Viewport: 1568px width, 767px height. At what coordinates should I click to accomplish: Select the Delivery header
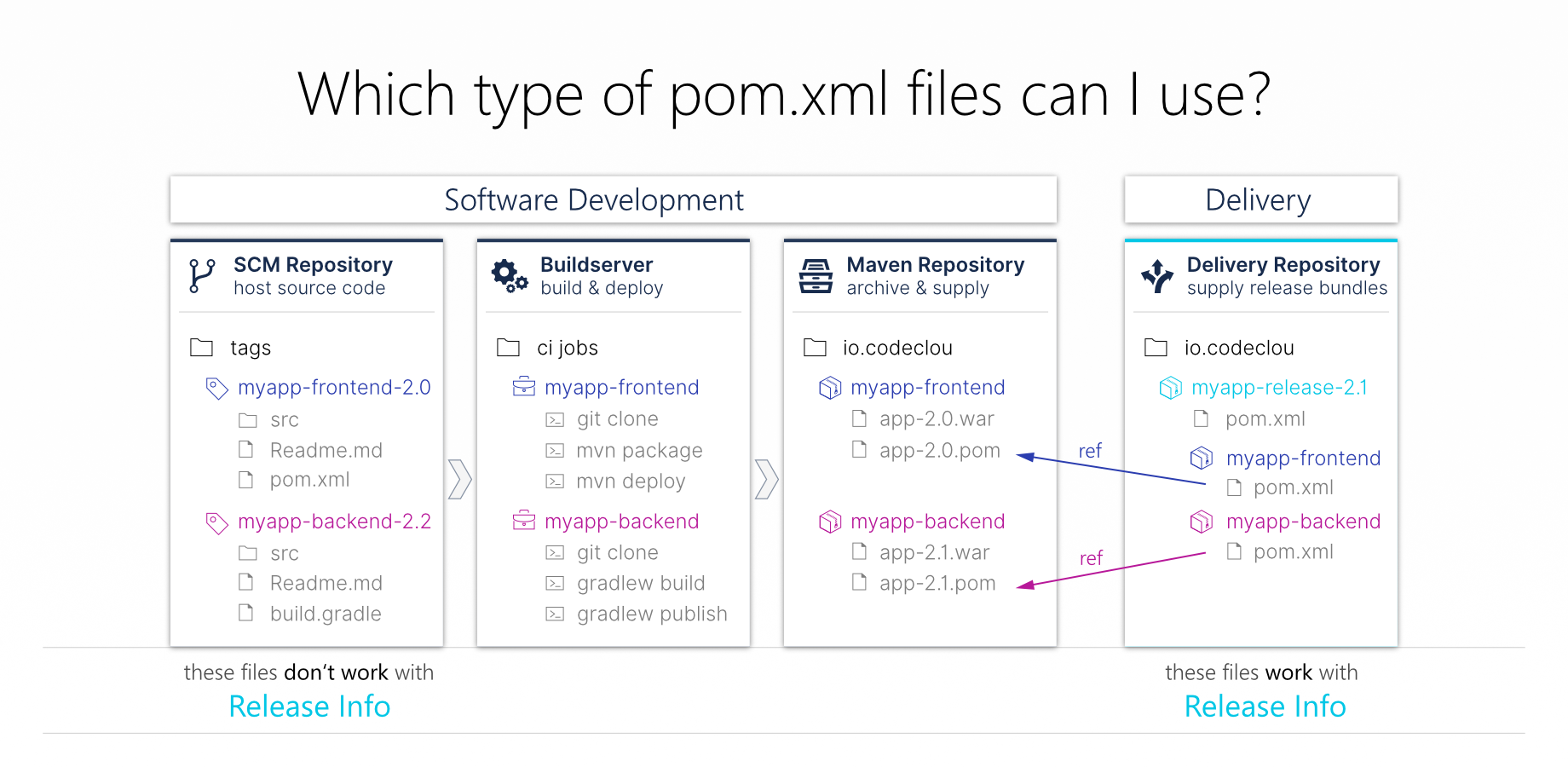coord(1261,200)
